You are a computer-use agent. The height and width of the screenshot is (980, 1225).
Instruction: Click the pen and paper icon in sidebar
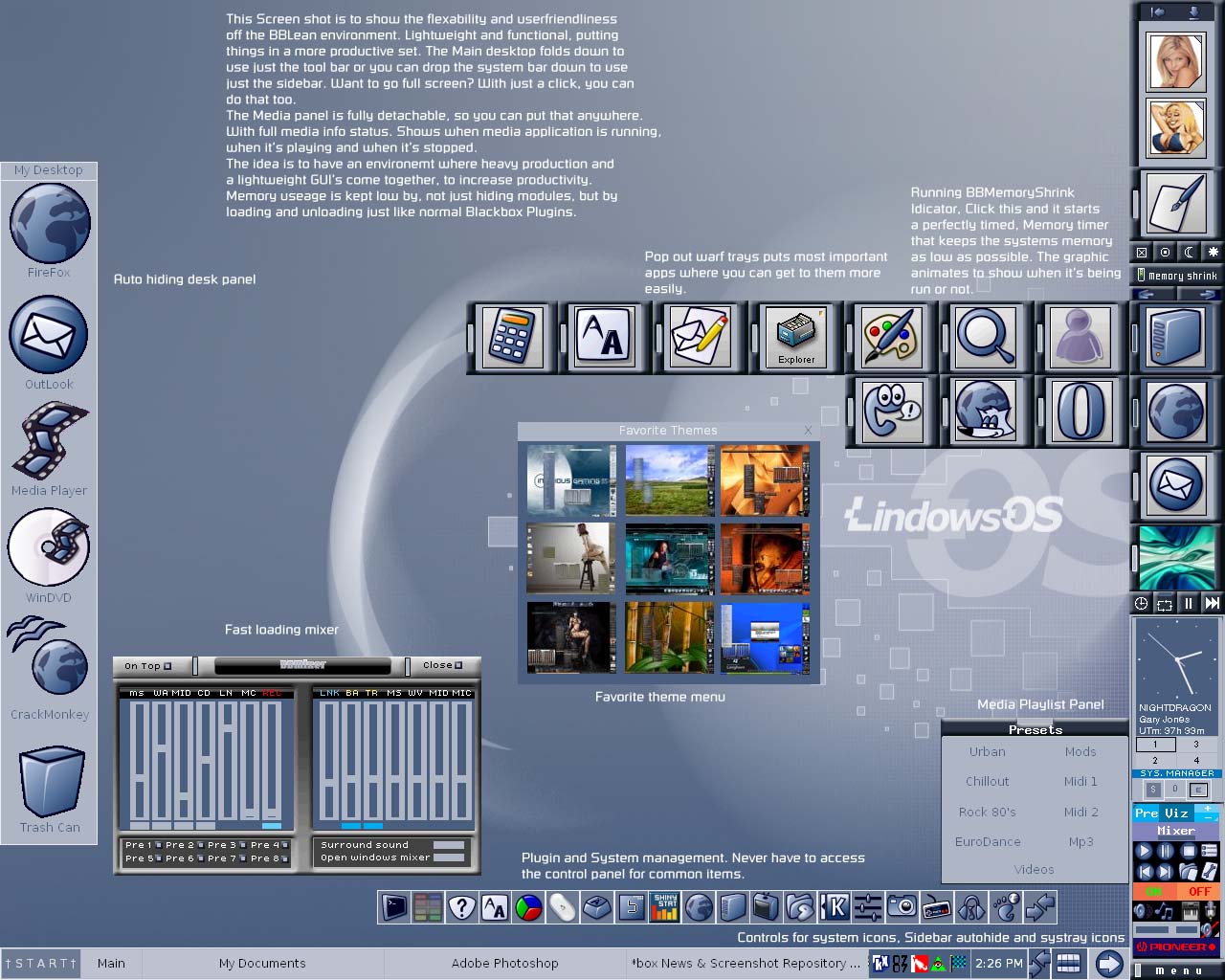[x=1175, y=204]
